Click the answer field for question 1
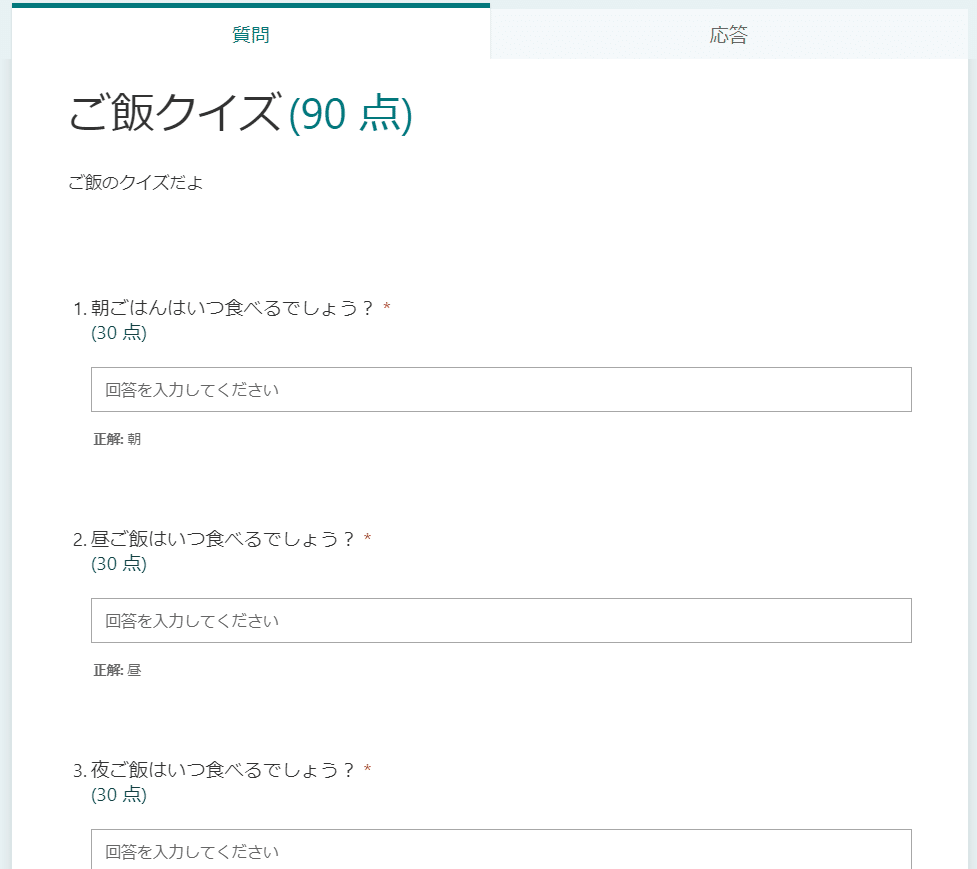The width and height of the screenshot is (977, 869). pos(500,389)
